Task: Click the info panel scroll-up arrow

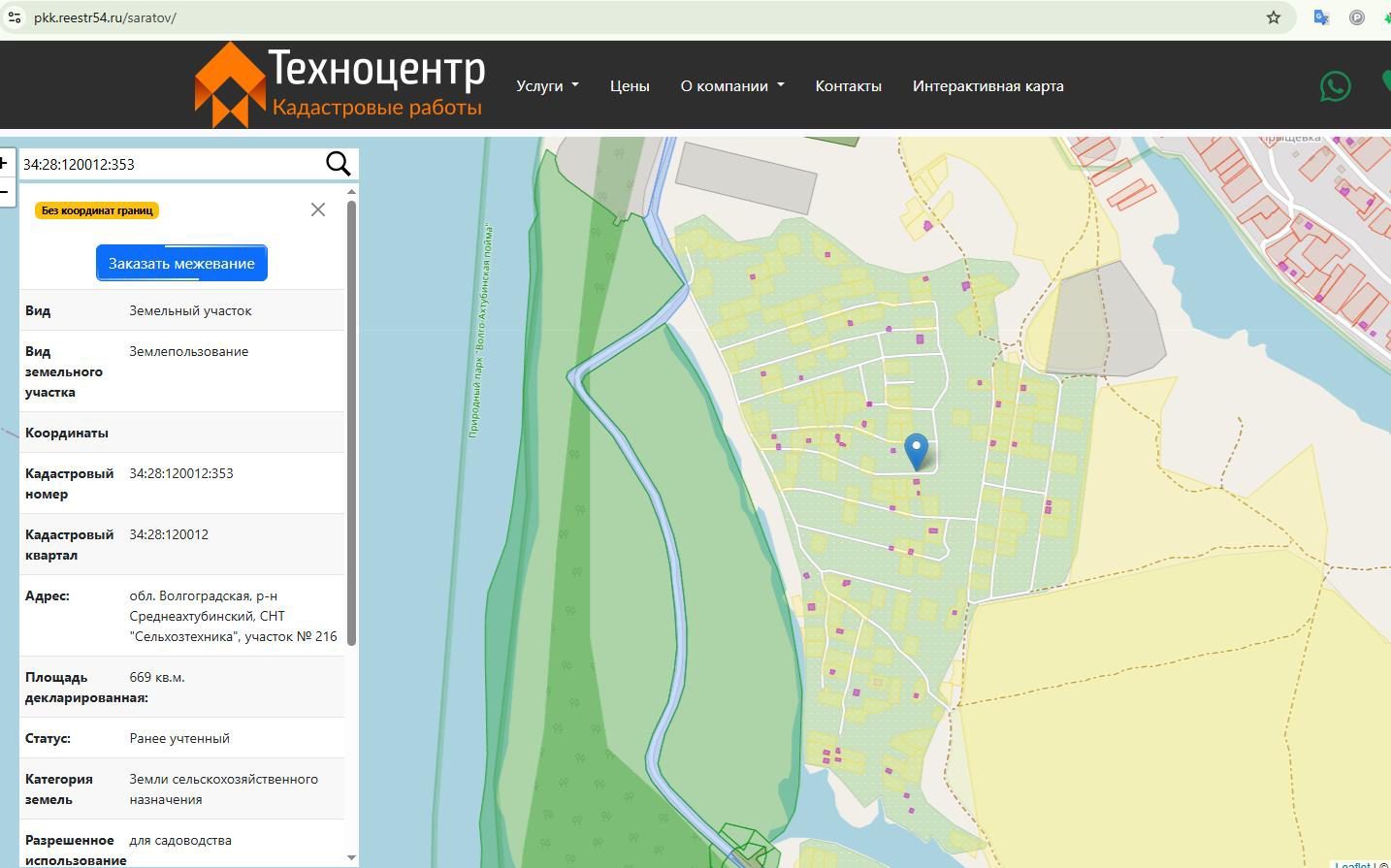Action: pyautogui.click(x=351, y=192)
